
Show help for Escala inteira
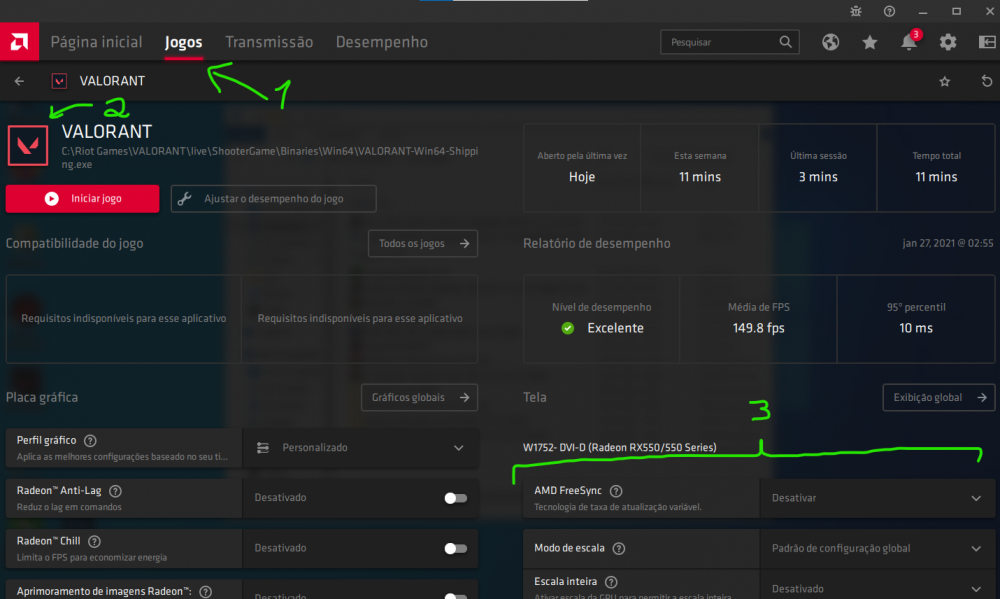[611, 582]
